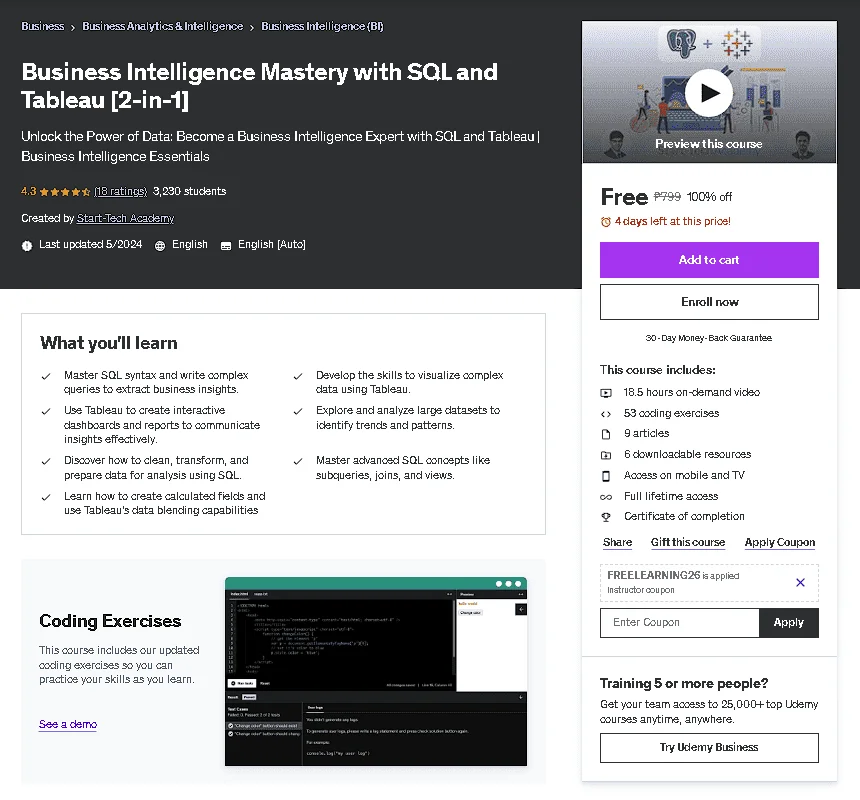
Task: Click the code brackets icon beside coding exercises
Action: (x=606, y=414)
